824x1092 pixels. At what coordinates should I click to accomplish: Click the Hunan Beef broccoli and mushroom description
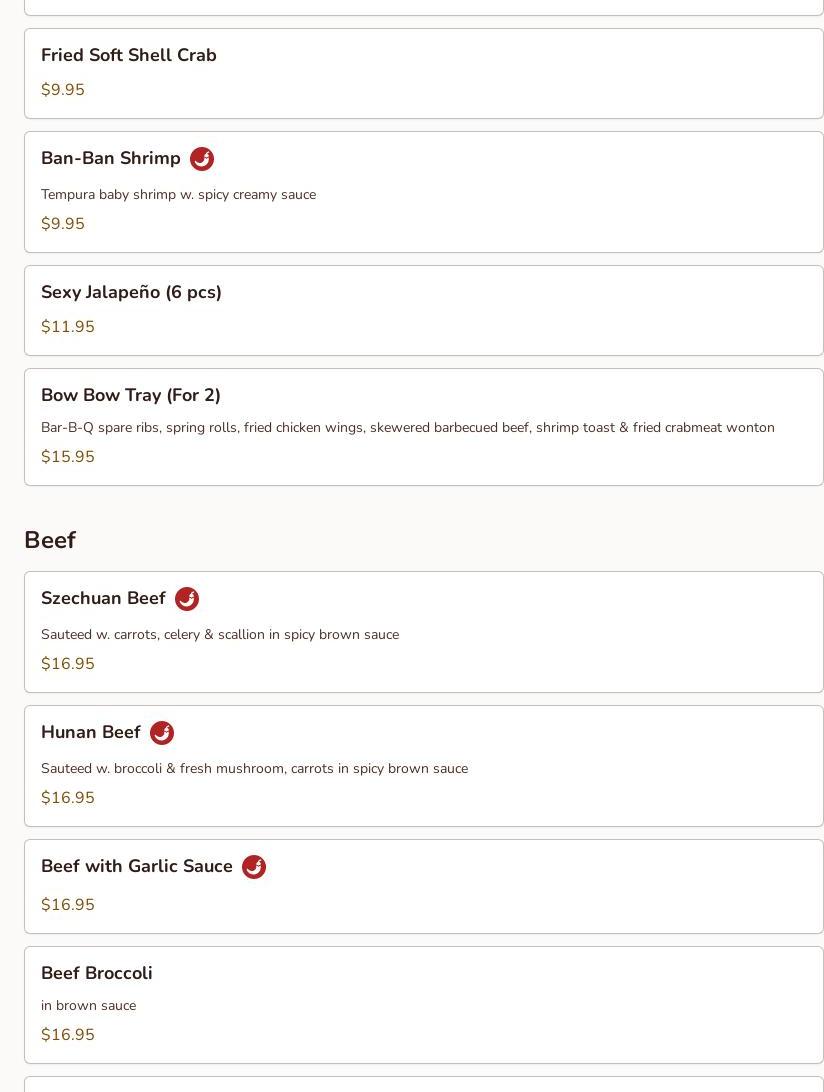pyautogui.click(x=254, y=769)
